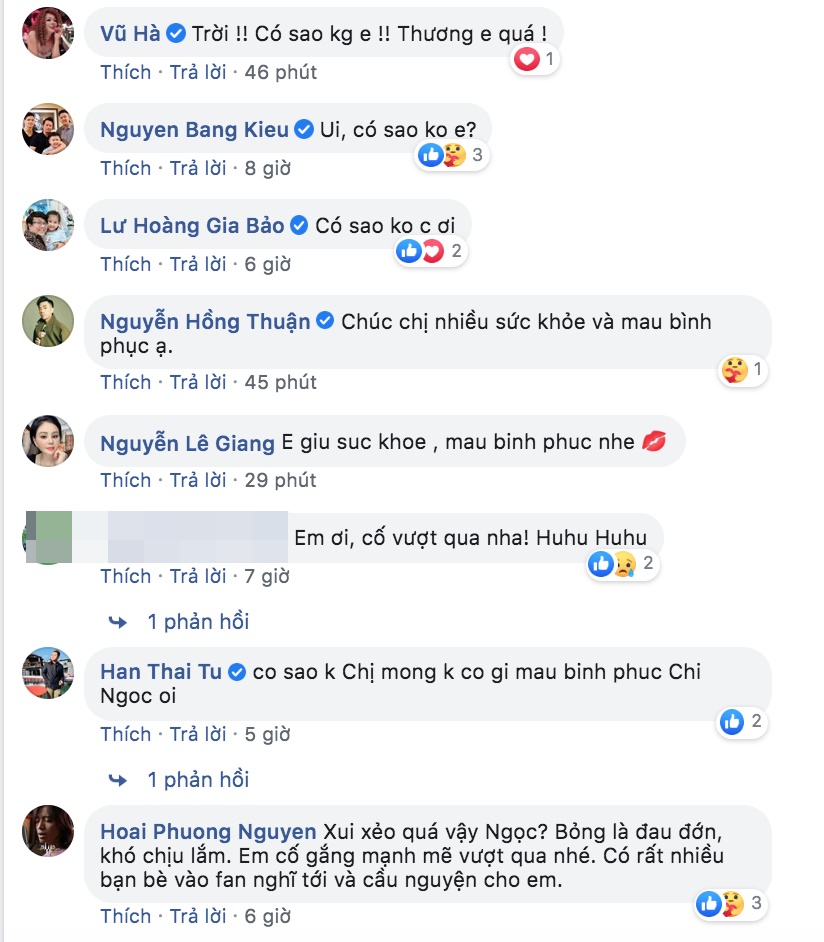The height and width of the screenshot is (942, 824).
Task: Click the '46 phút' timestamp on Vũ Hà's comment
Action: pos(280,73)
